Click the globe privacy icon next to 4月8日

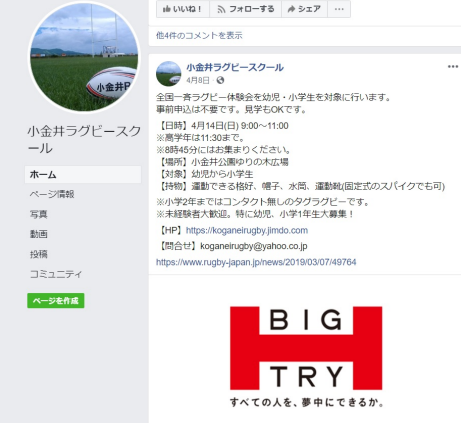pos(220,80)
